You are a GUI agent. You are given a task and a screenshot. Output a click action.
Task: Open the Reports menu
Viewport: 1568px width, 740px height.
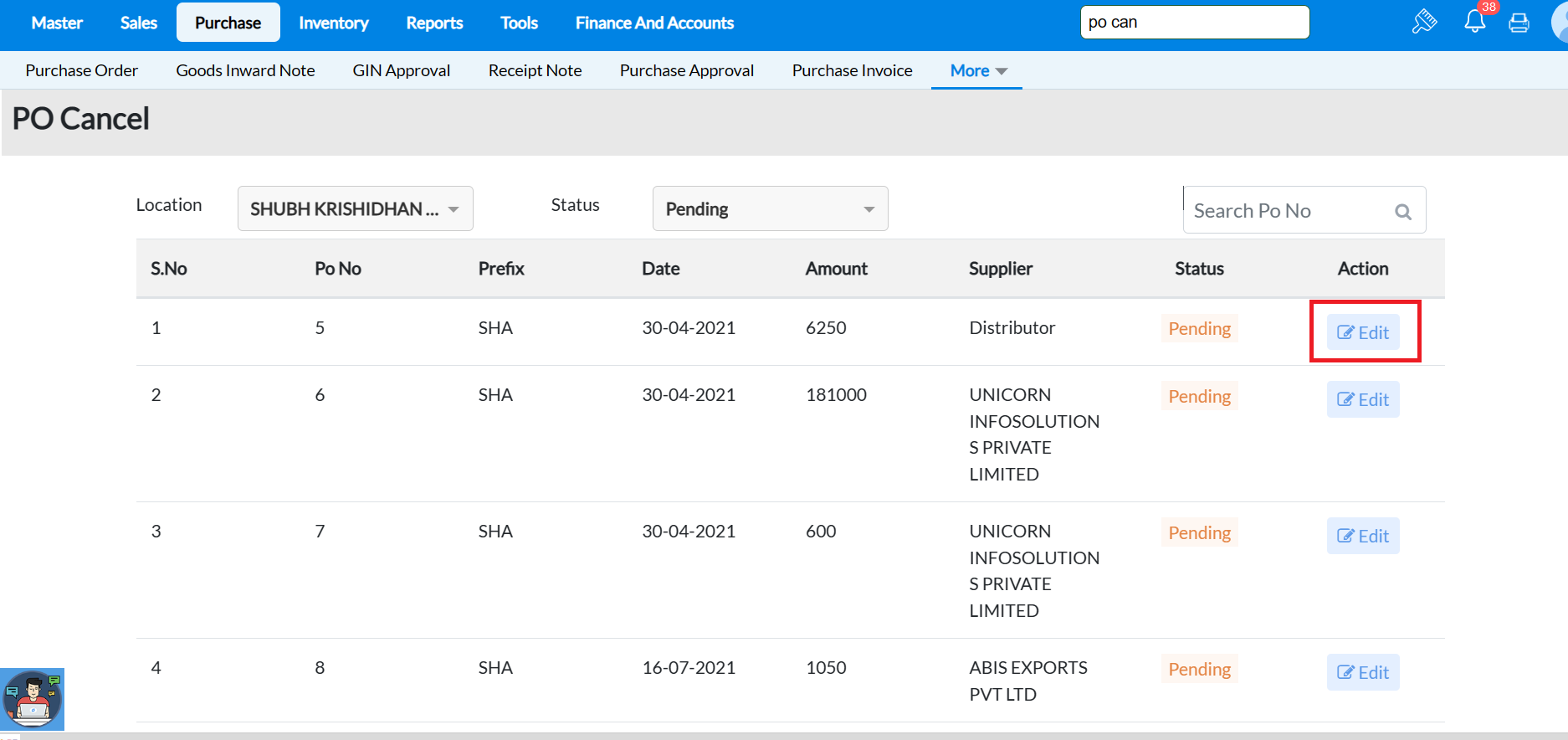[434, 23]
